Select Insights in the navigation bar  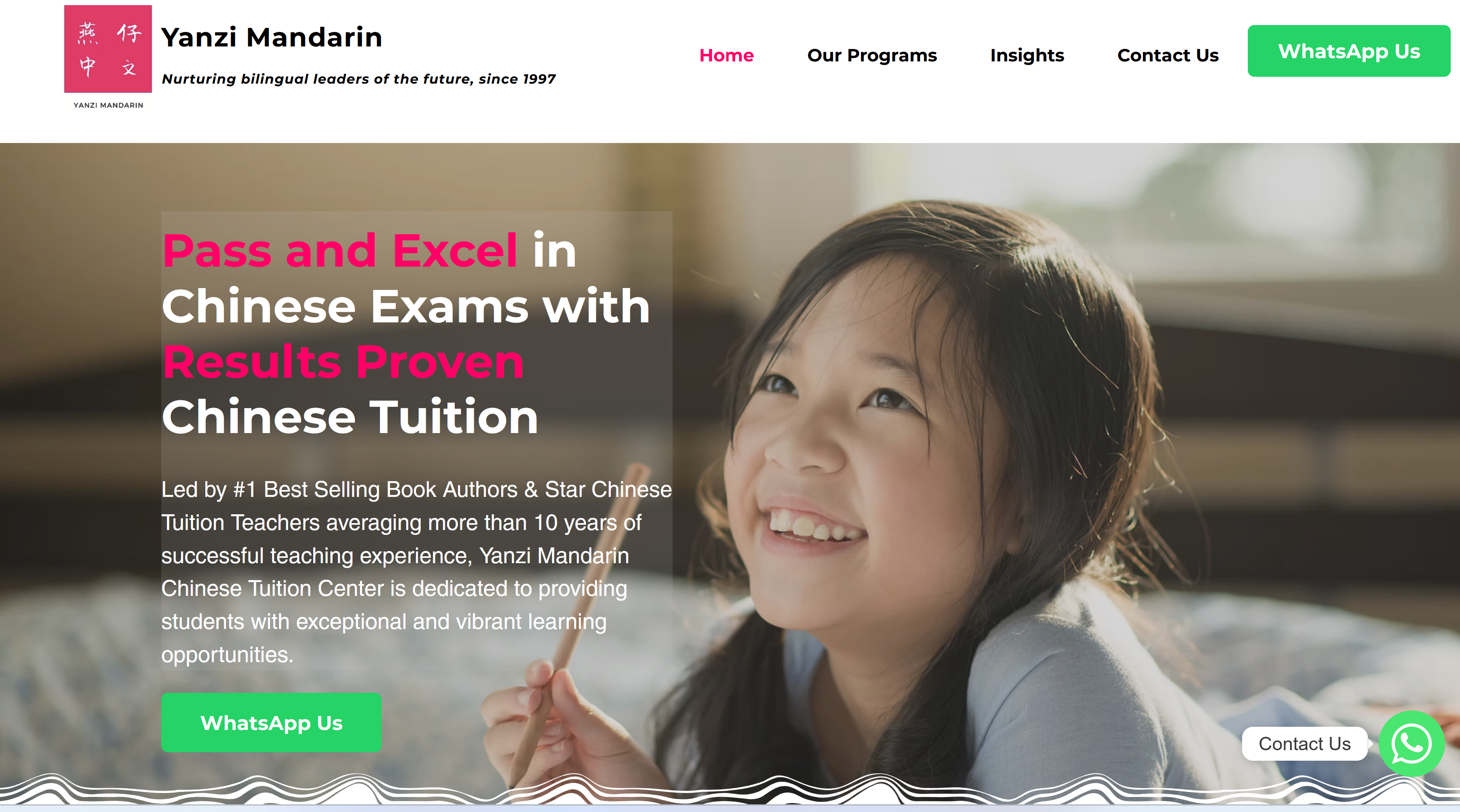[1027, 55]
